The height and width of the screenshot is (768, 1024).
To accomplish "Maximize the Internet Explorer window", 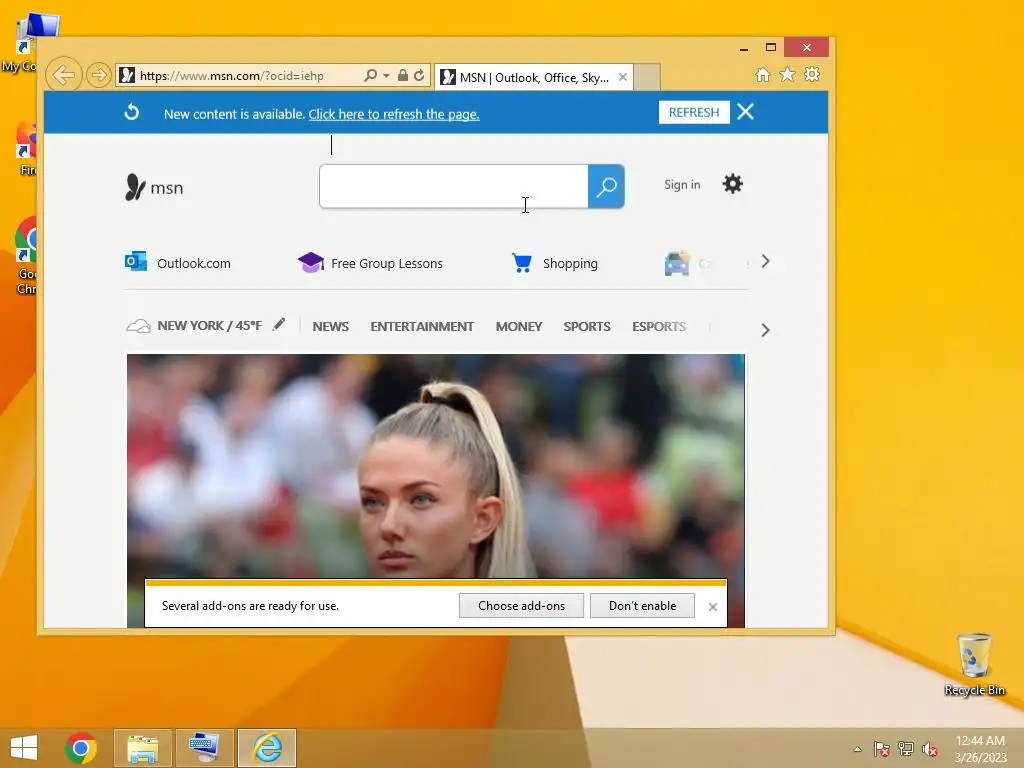I will coord(771,47).
